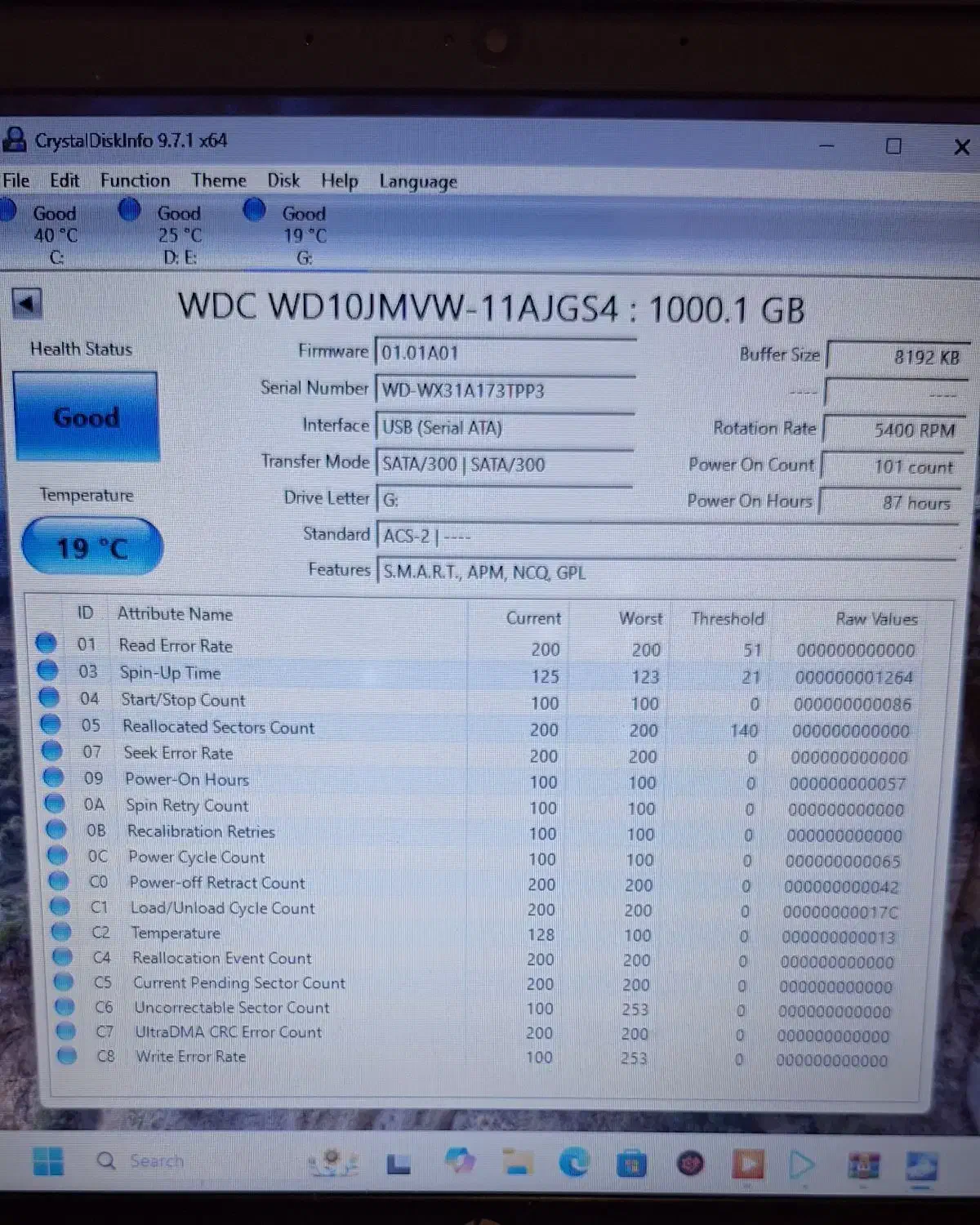The width and height of the screenshot is (980, 1225).
Task: Open the Disk menu
Action: coord(283,180)
